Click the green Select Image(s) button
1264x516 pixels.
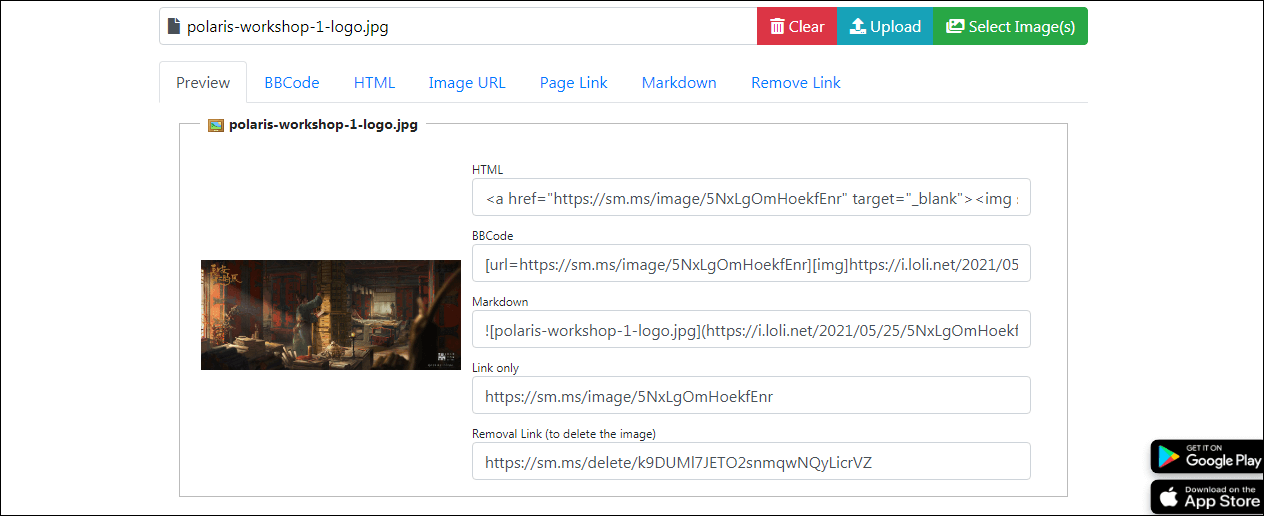(x=1010, y=27)
